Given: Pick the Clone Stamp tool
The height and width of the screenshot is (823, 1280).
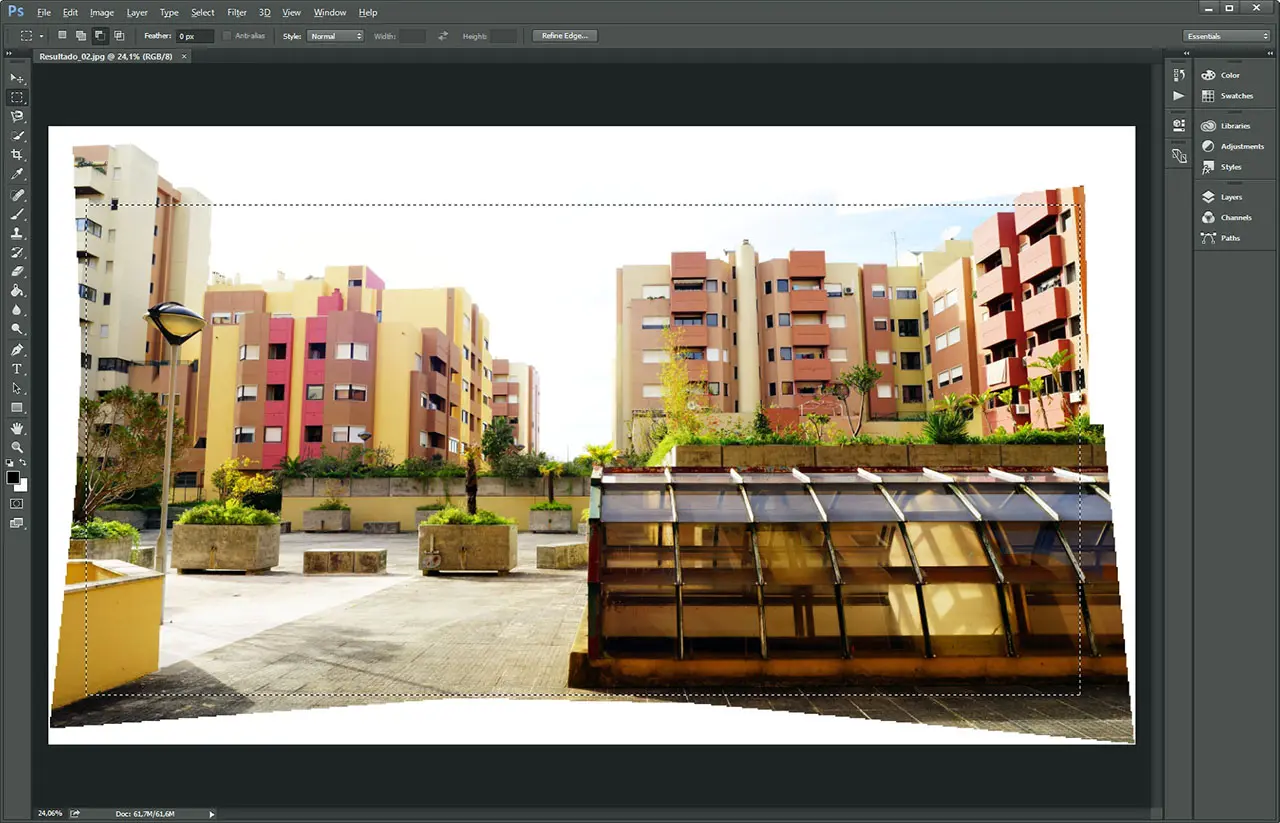Looking at the screenshot, I should (17, 233).
